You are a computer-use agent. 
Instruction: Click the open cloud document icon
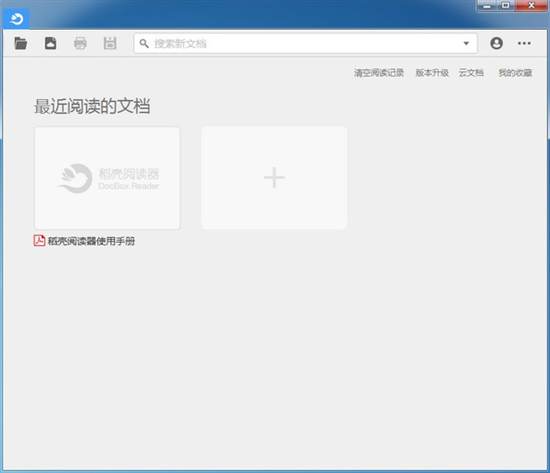coord(51,44)
